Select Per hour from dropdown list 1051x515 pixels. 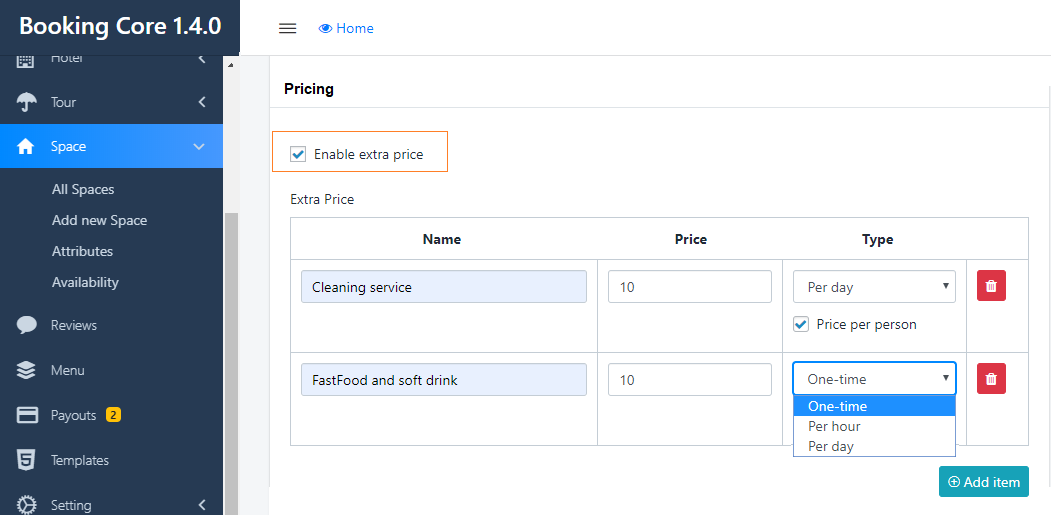[834, 426]
